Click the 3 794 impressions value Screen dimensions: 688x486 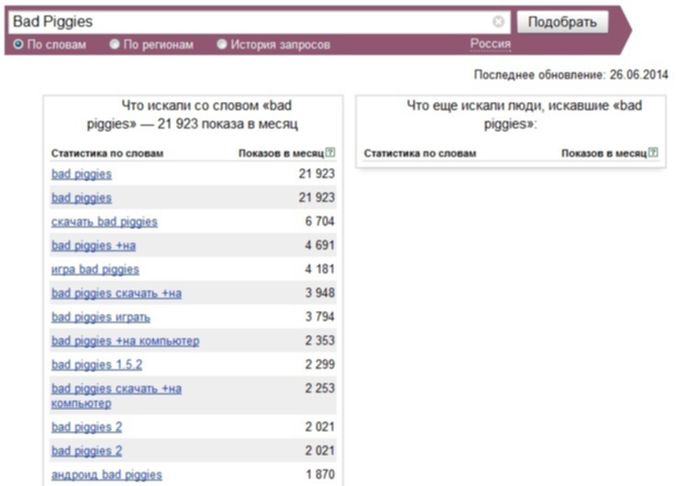click(320, 316)
